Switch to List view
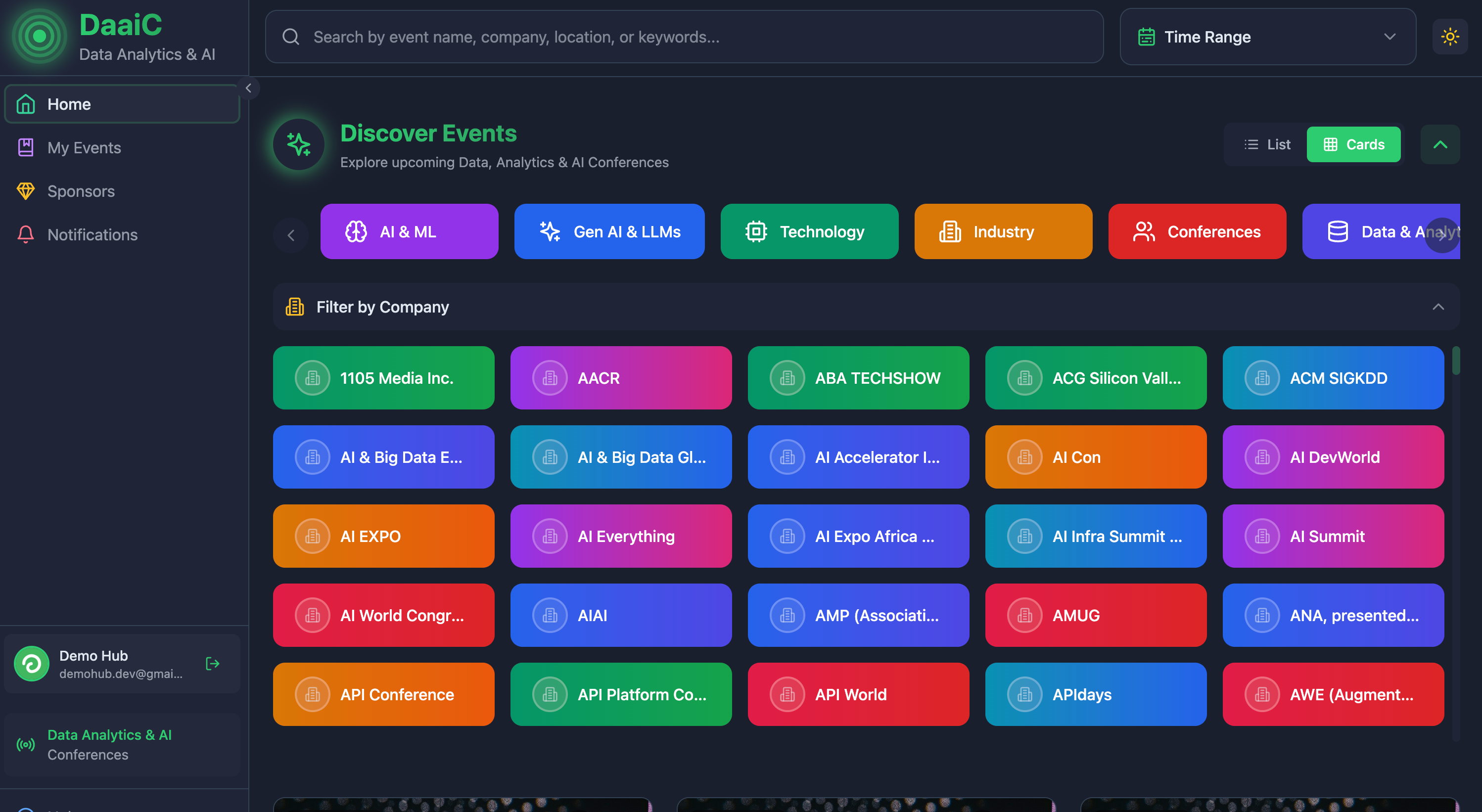The height and width of the screenshot is (812, 1482). [x=1267, y=144]
